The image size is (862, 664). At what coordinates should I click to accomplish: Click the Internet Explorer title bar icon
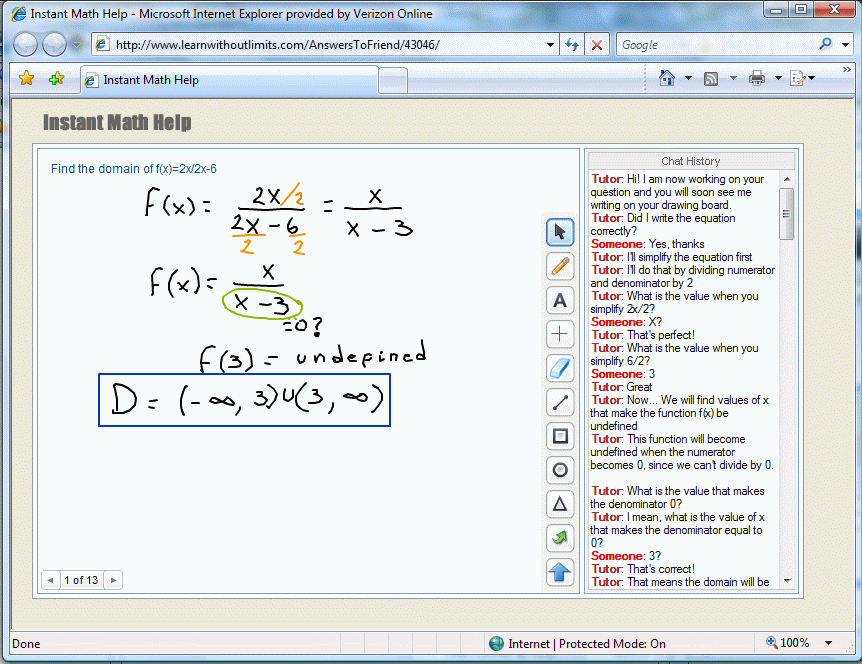pyautogui.click(x=19, y=13)
